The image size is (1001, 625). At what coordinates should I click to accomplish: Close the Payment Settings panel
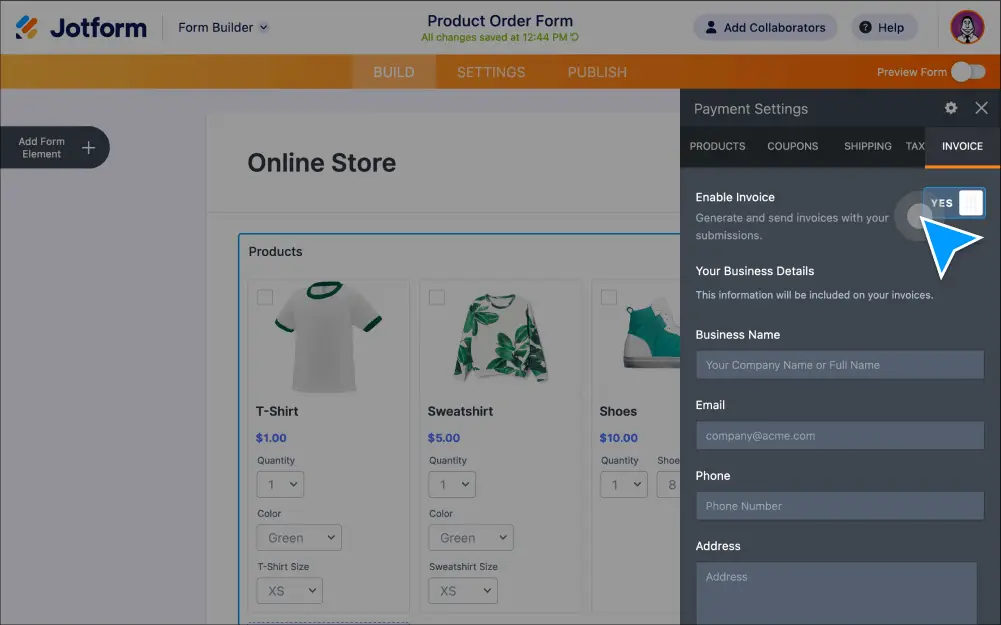coord(981,108)
